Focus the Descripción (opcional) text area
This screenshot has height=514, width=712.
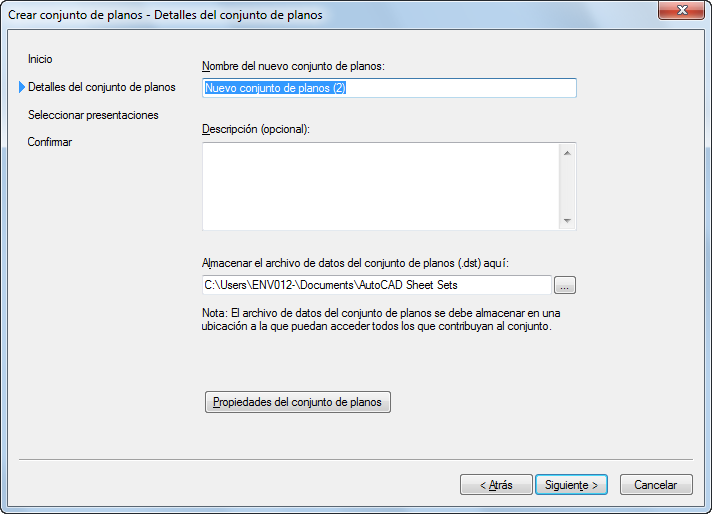click(380, 186)
